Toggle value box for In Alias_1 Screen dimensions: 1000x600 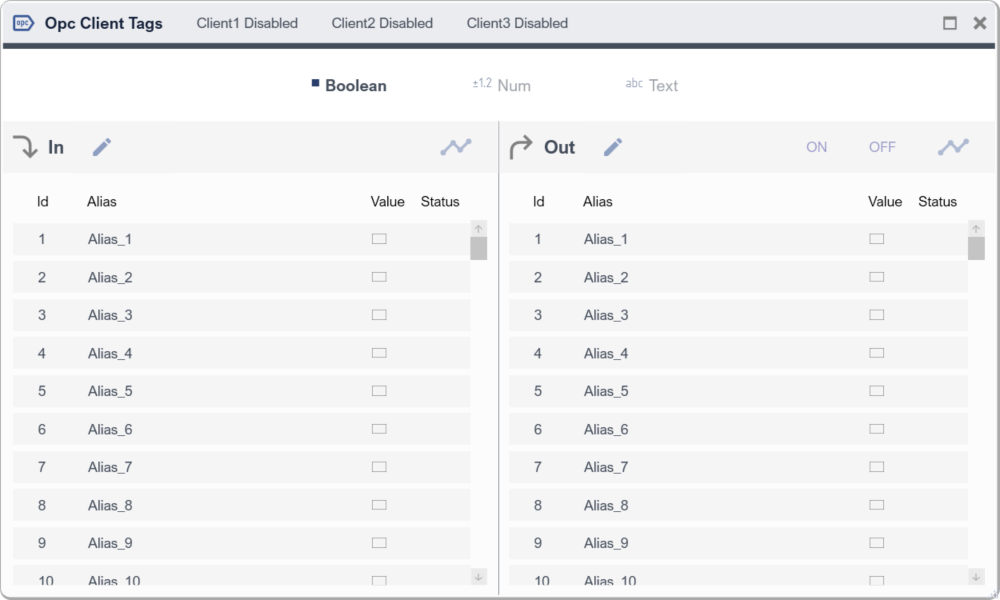point(379,239)
